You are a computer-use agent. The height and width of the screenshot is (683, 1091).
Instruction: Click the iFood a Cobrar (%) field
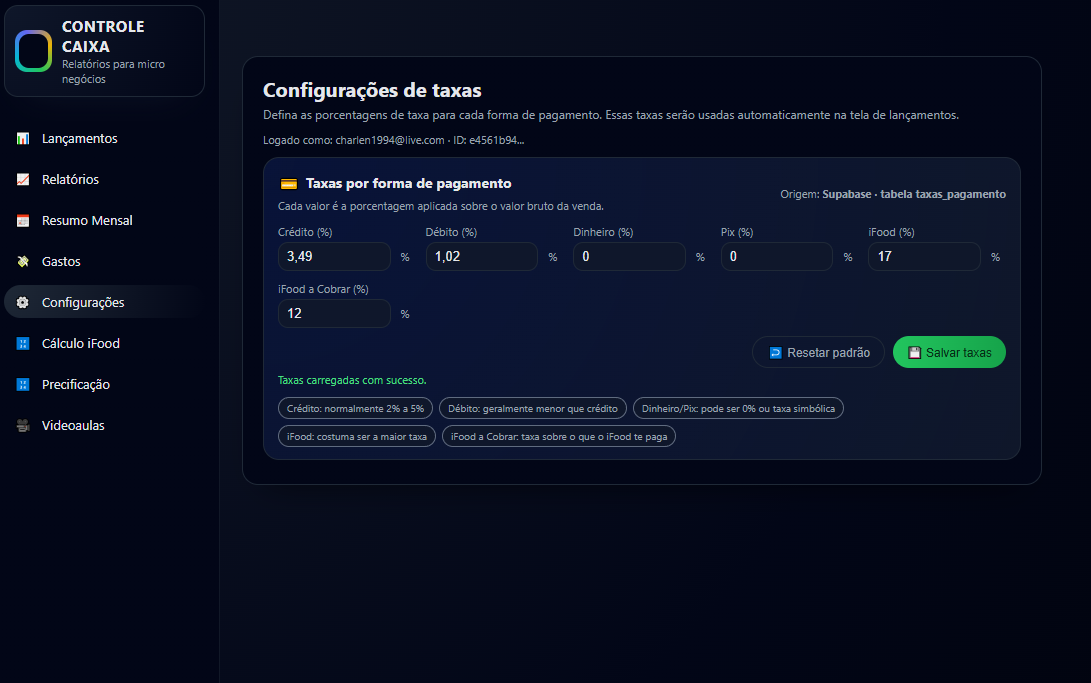click(x=334, y=313)
